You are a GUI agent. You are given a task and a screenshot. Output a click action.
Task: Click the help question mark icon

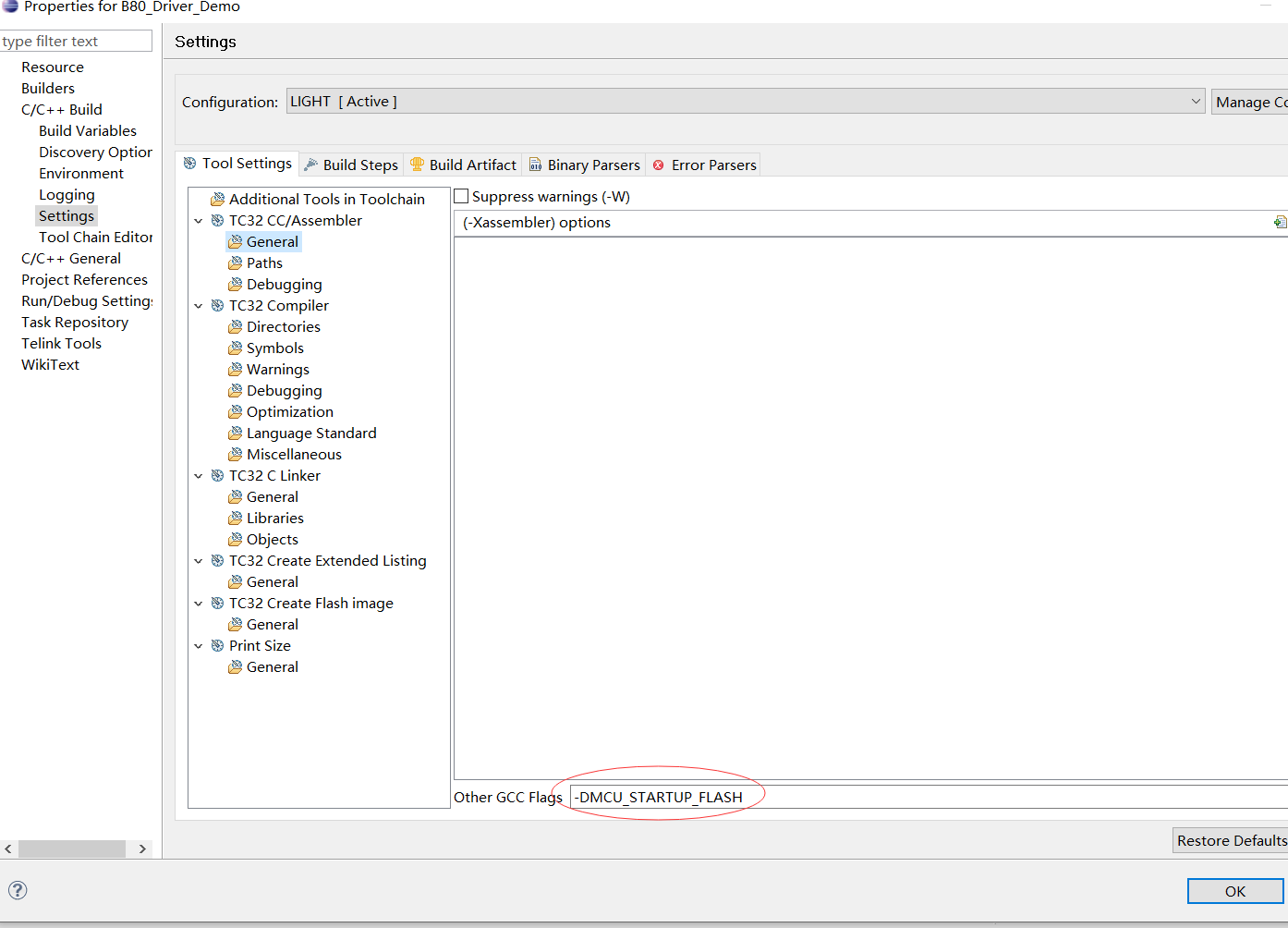[18, 890]
